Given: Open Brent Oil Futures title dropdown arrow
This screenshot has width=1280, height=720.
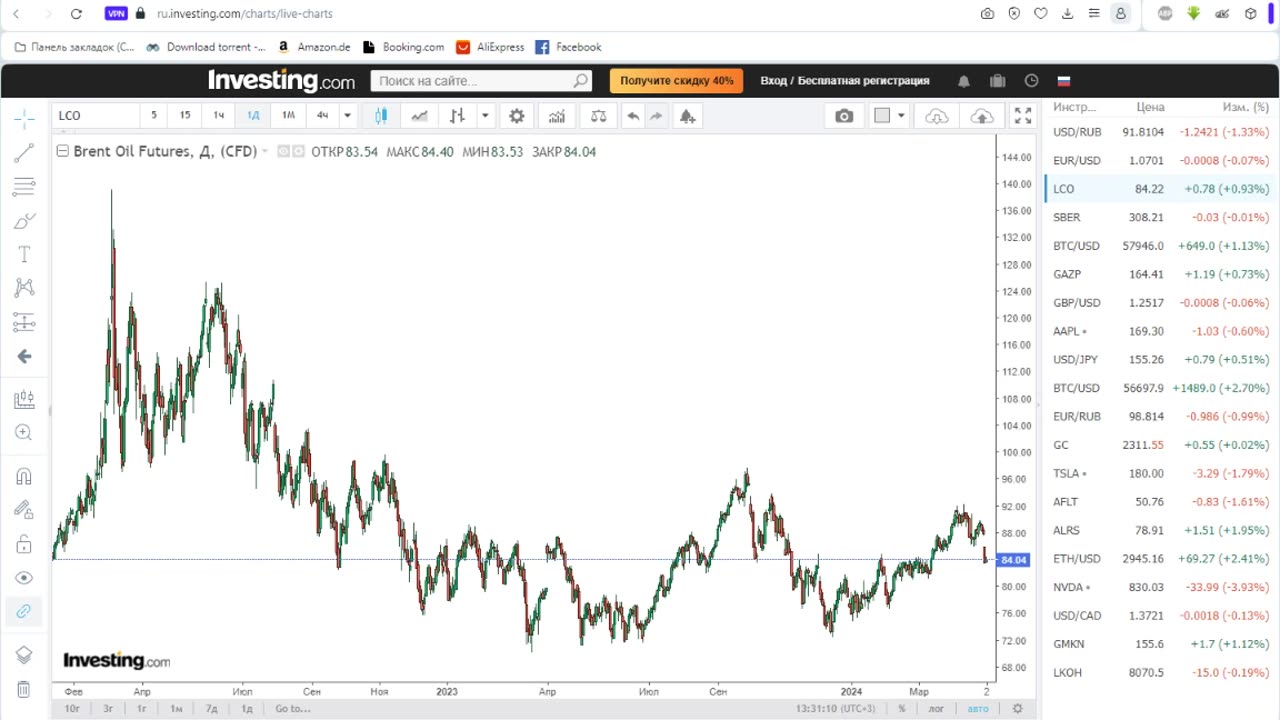Looking at the screenshot, I should pyautogui.click(x=266, y=152).
